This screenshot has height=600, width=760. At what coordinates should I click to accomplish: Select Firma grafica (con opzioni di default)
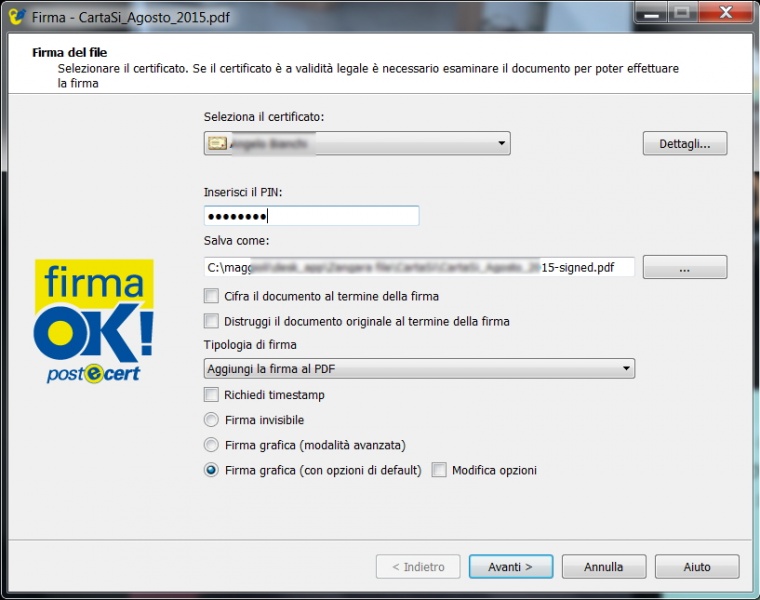[211, 470]
